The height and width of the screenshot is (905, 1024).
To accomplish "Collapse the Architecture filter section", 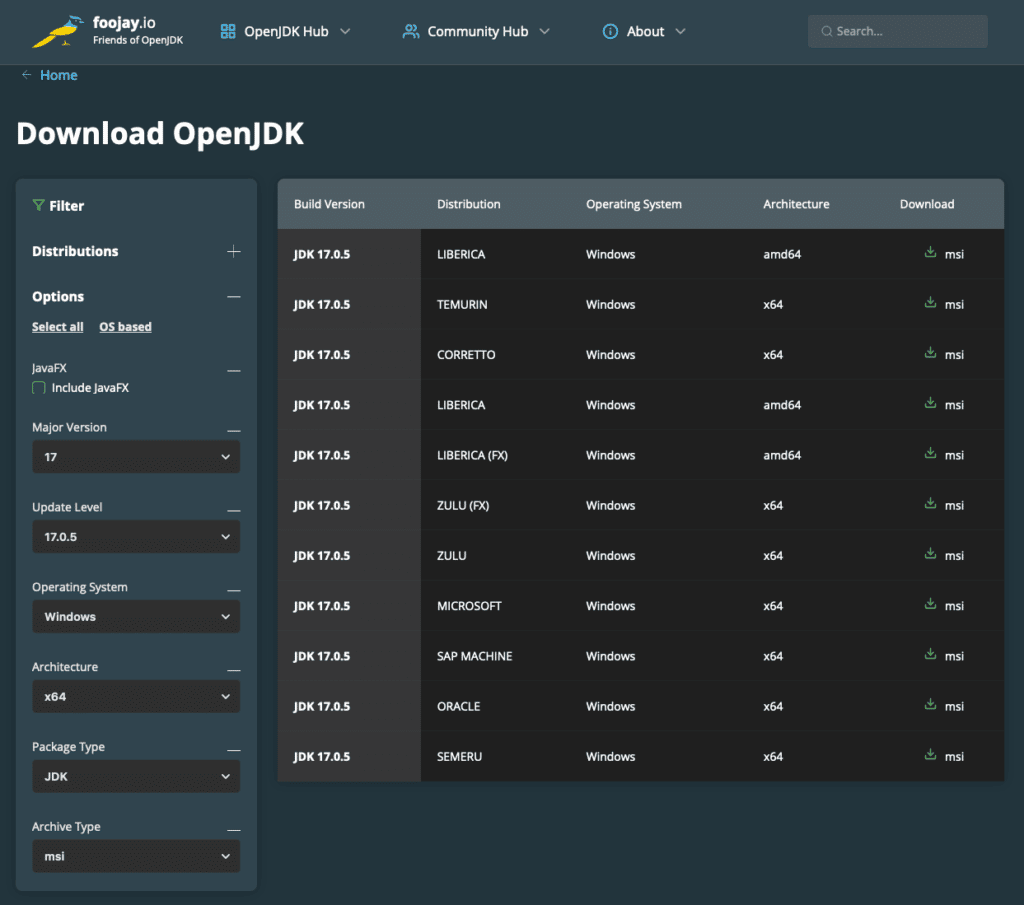I will coord(234,671).
